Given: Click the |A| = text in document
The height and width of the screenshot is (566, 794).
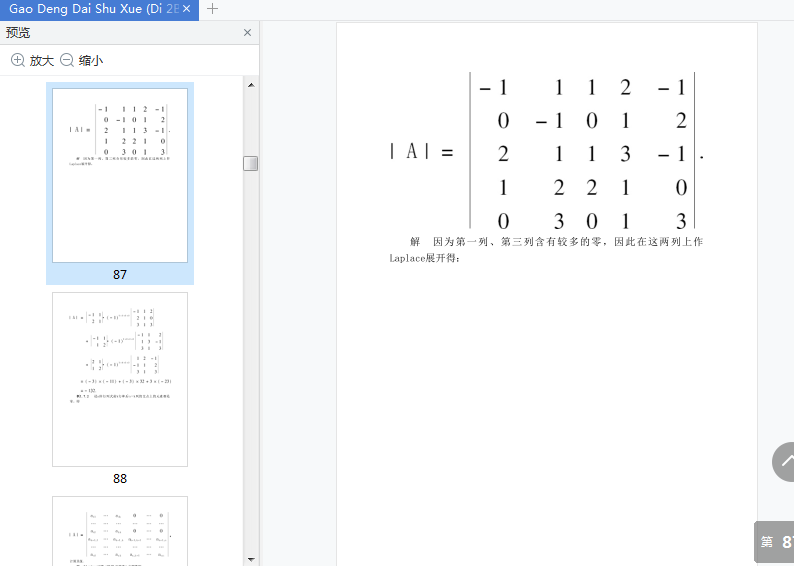Looking at the screenshot, I should pos(421,151).
